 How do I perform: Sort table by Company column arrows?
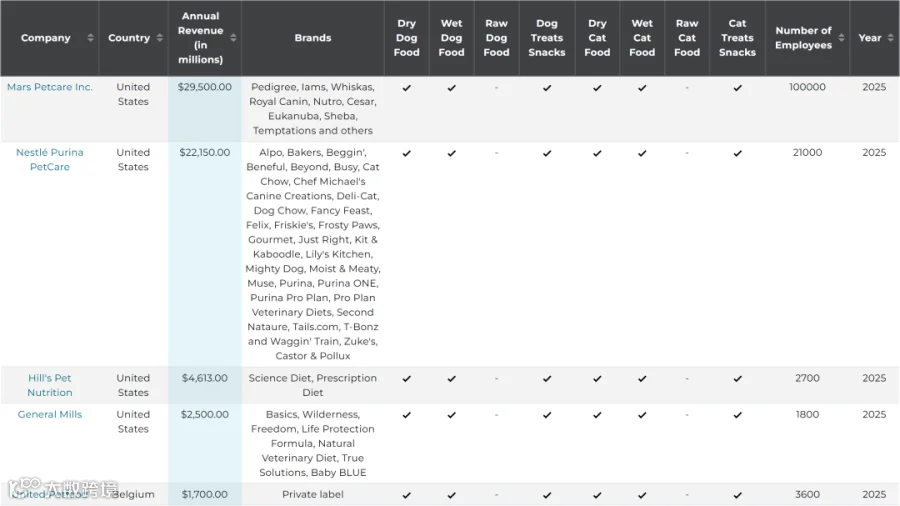(x=90, y=38)
